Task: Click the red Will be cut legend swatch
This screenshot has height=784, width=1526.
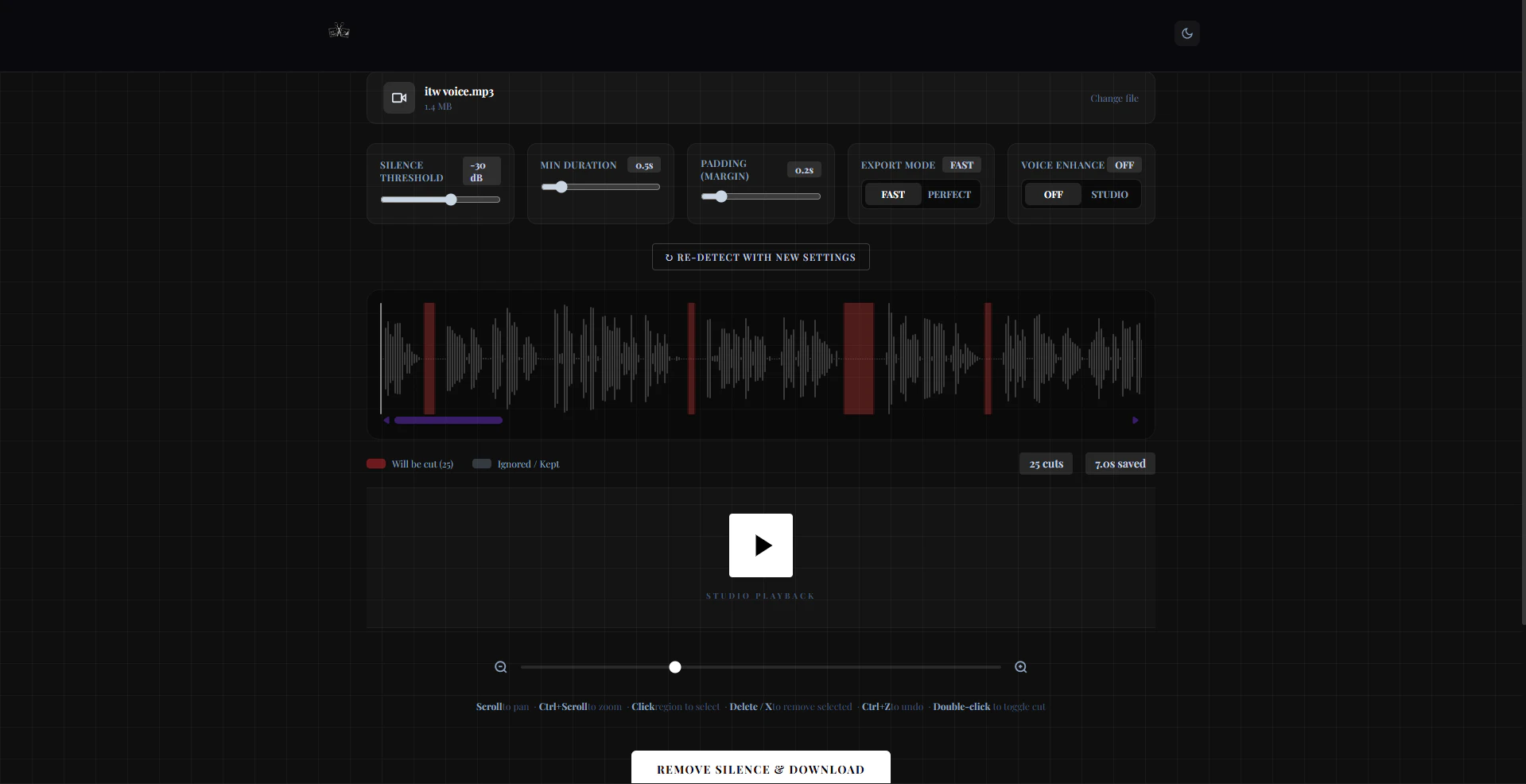Action: click(x=376, y=464)
